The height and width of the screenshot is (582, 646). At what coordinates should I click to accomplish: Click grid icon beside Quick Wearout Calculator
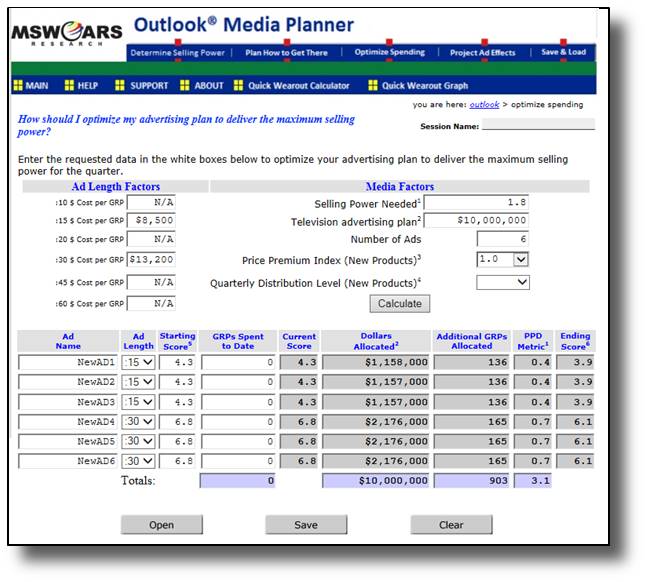point(238,85)
